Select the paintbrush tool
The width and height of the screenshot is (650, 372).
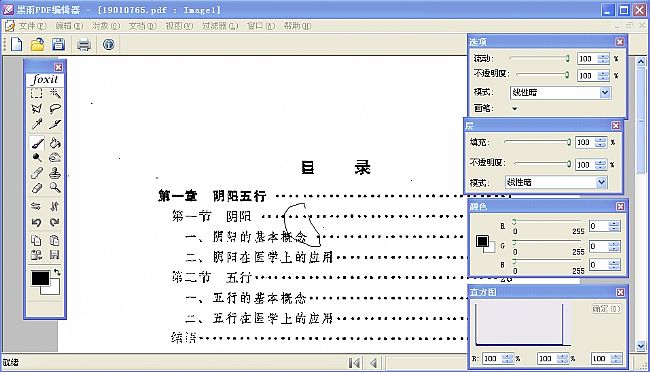37,143
